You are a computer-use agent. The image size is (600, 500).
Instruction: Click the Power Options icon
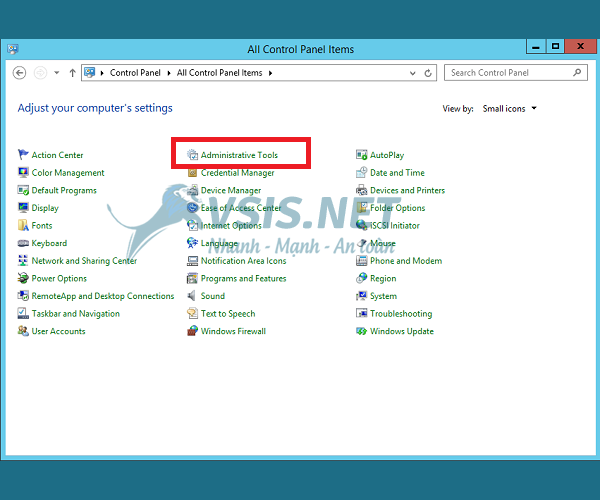point(23,278)
